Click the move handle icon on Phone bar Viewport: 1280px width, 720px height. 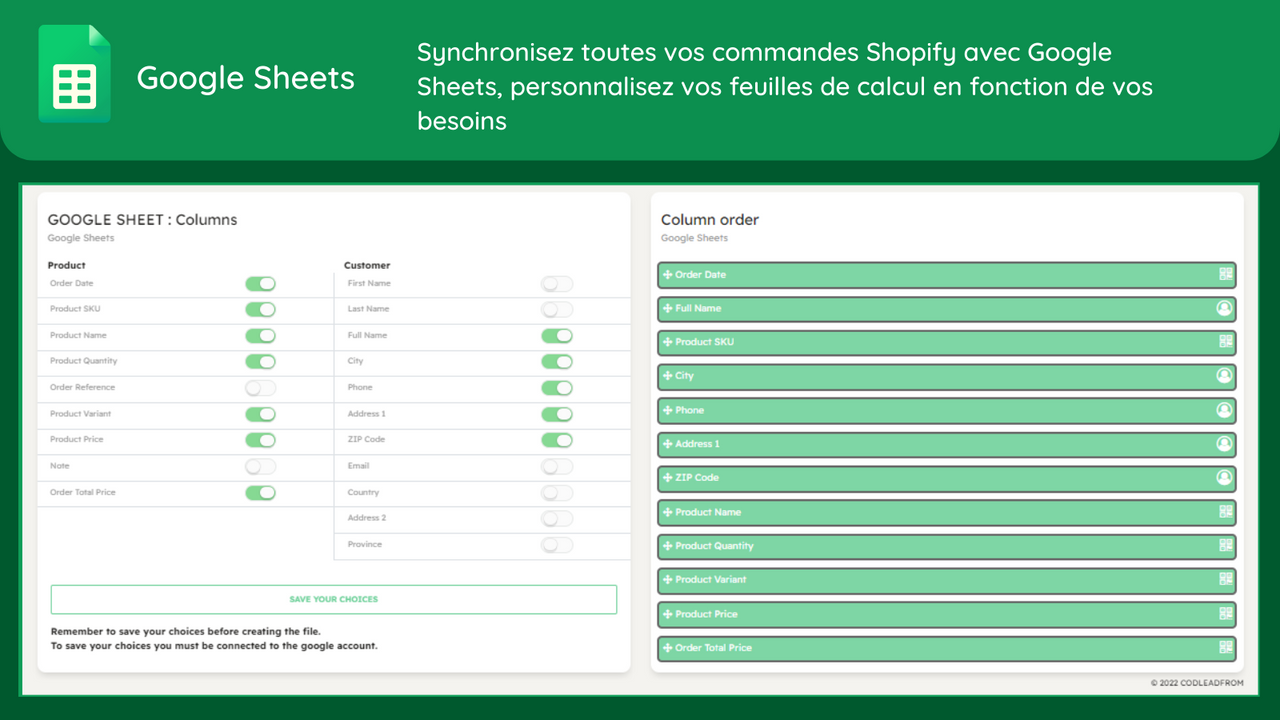pos(668,410)
